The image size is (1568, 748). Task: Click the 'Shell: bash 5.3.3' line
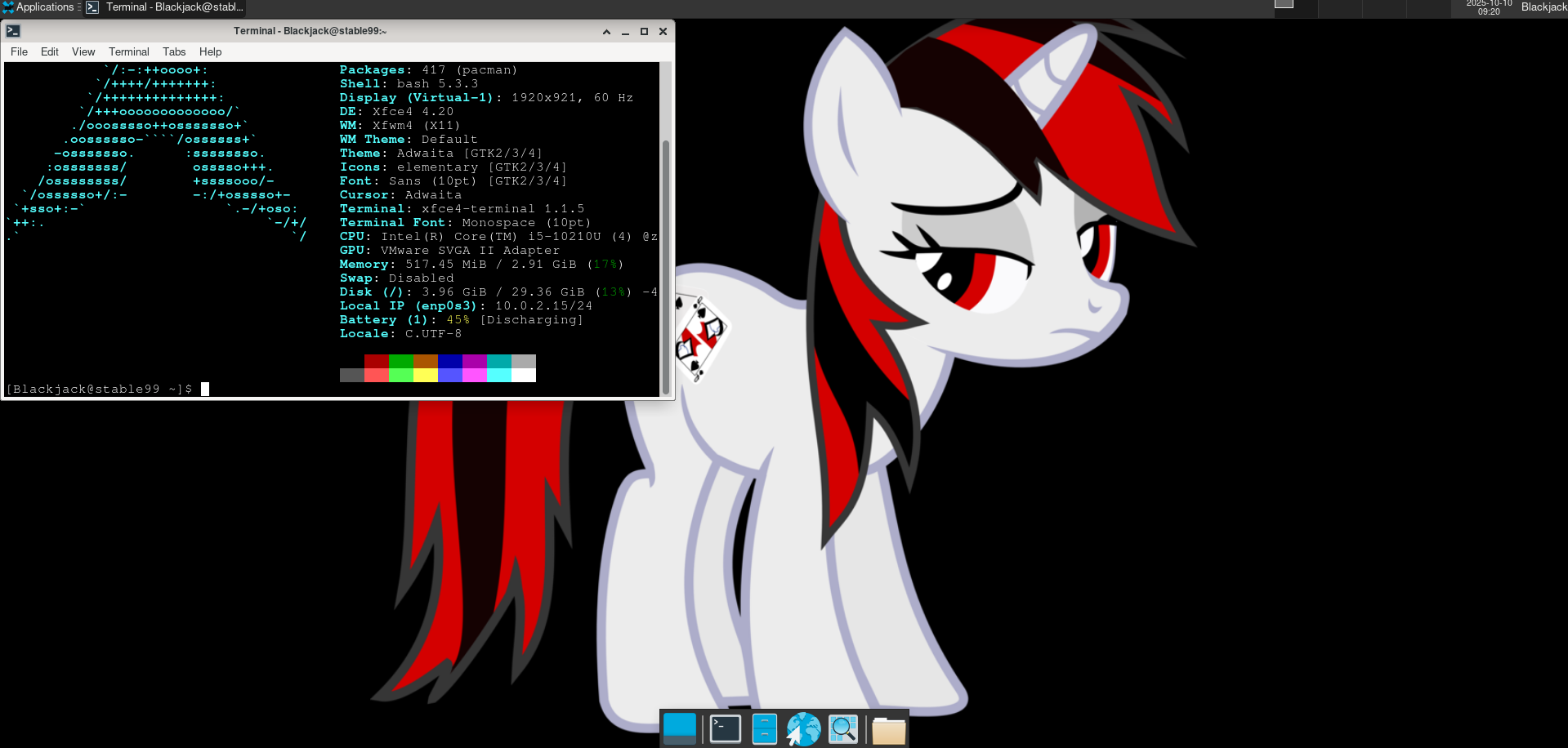point(409,83)
